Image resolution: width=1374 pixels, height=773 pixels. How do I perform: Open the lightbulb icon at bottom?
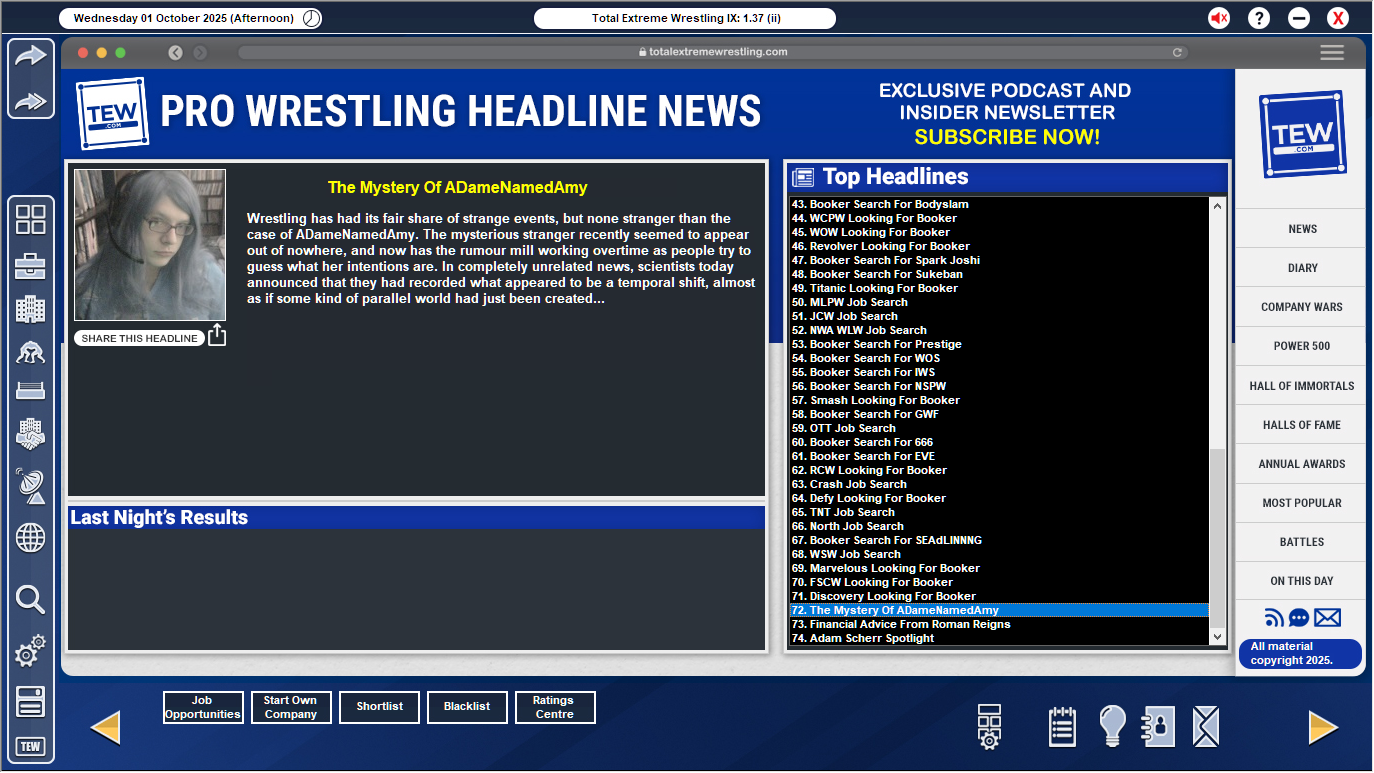coord(1112,726)
